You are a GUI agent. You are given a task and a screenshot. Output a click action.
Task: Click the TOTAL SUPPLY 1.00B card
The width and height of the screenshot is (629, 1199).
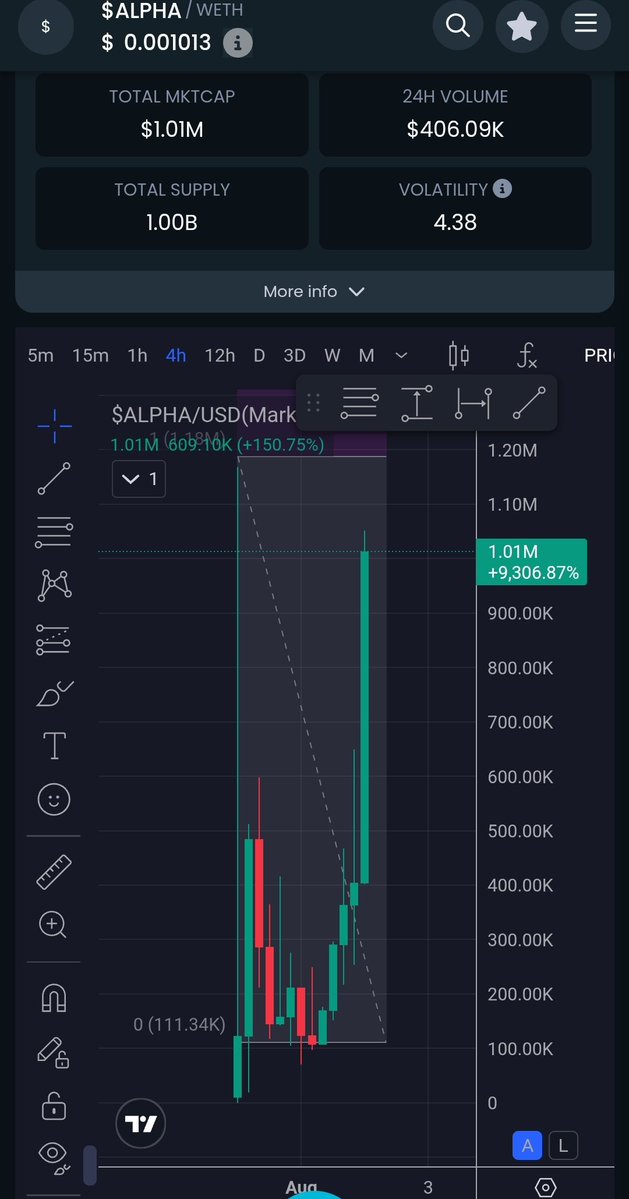point(172,208)
